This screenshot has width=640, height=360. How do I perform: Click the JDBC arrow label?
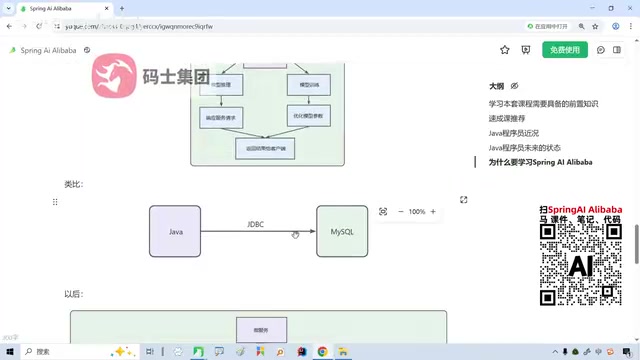coord(256,224)
